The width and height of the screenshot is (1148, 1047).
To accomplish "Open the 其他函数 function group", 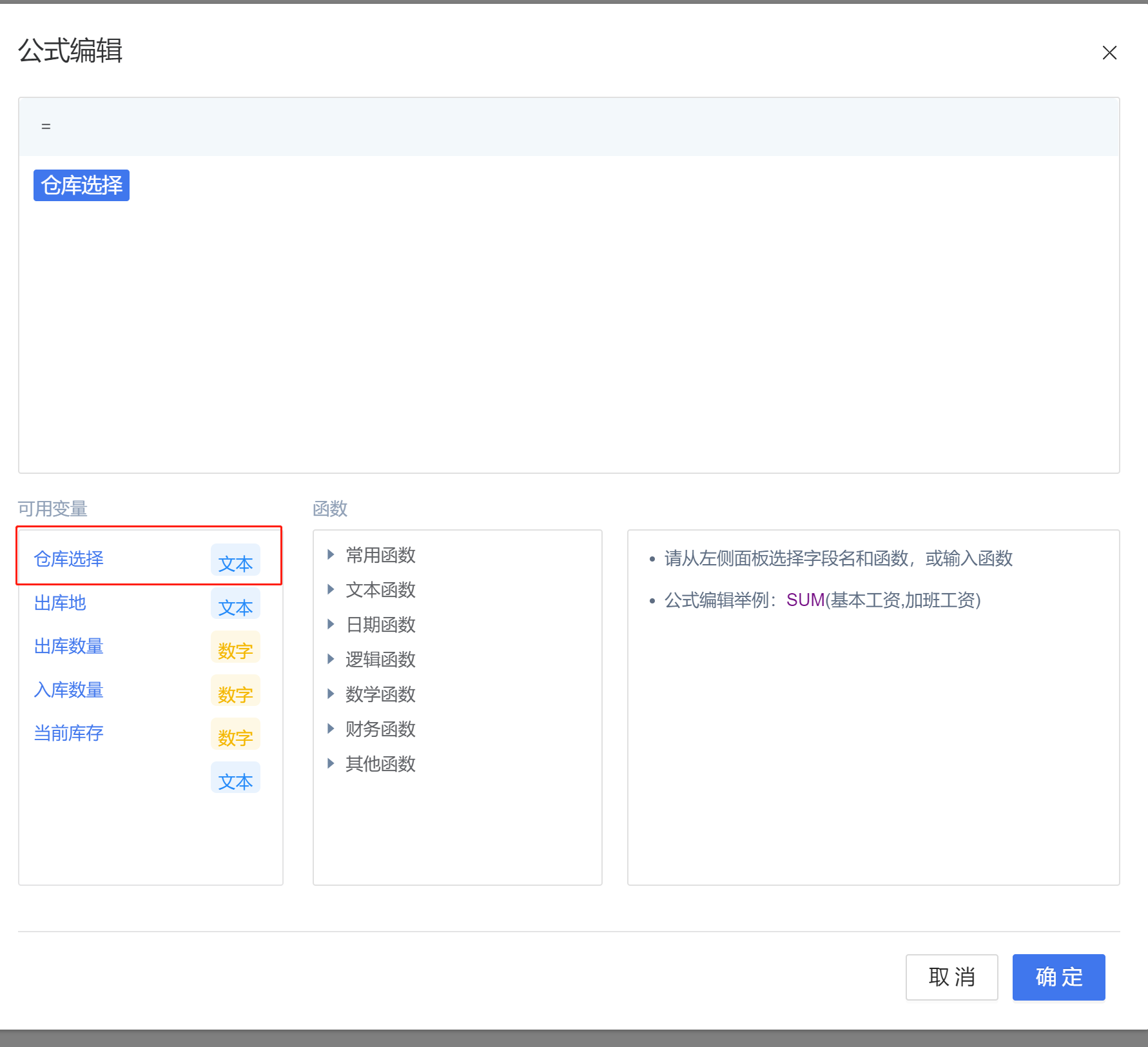I will (x=380, y=764).
